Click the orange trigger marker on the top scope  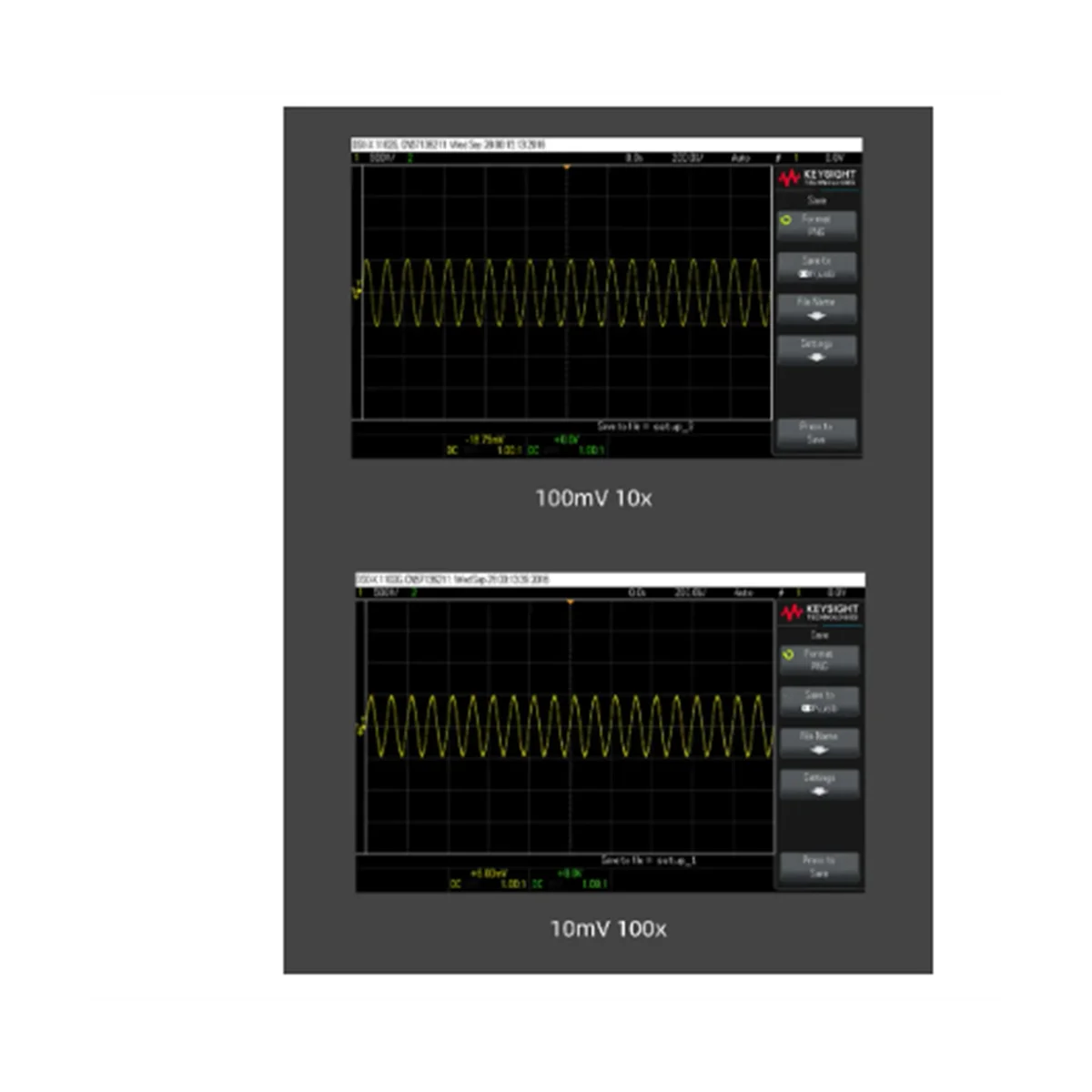point(566,167)
